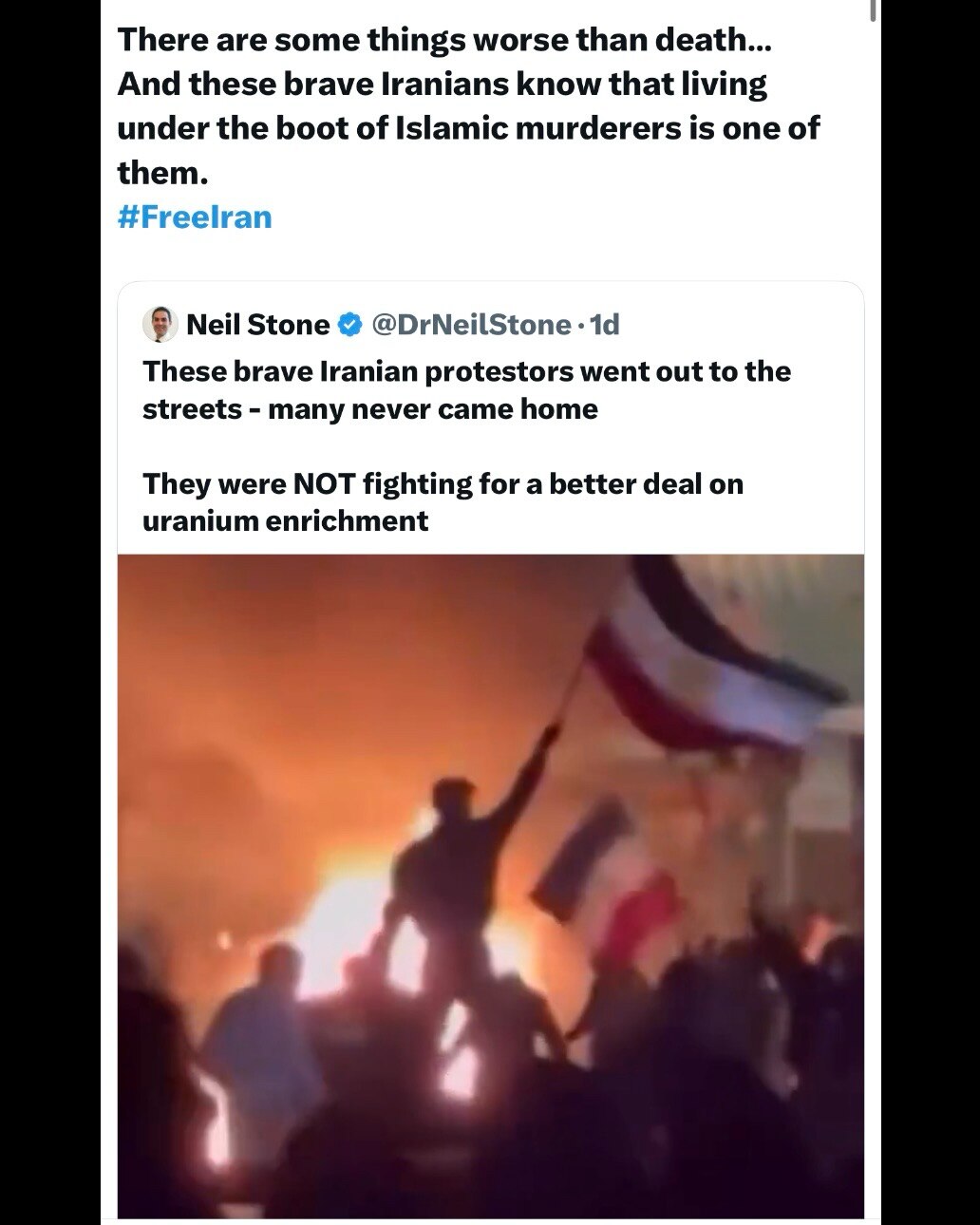Click Neil Stone's profile avatar
980x1225 pixels.
point(160,325)
